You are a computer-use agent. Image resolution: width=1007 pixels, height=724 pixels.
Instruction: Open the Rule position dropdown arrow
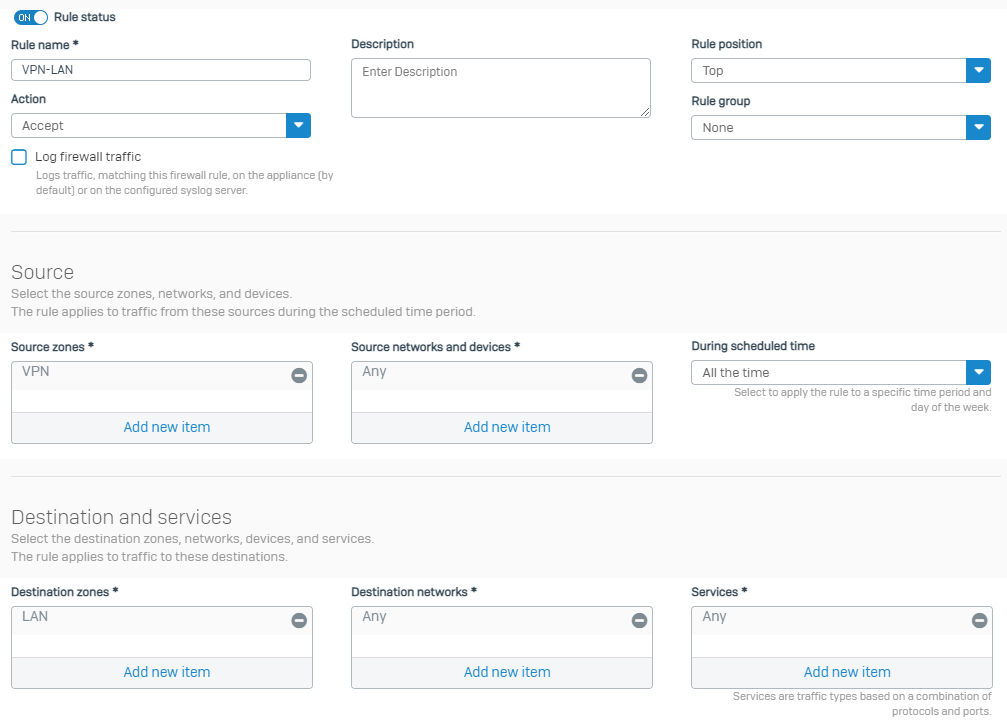click(978, 70)
